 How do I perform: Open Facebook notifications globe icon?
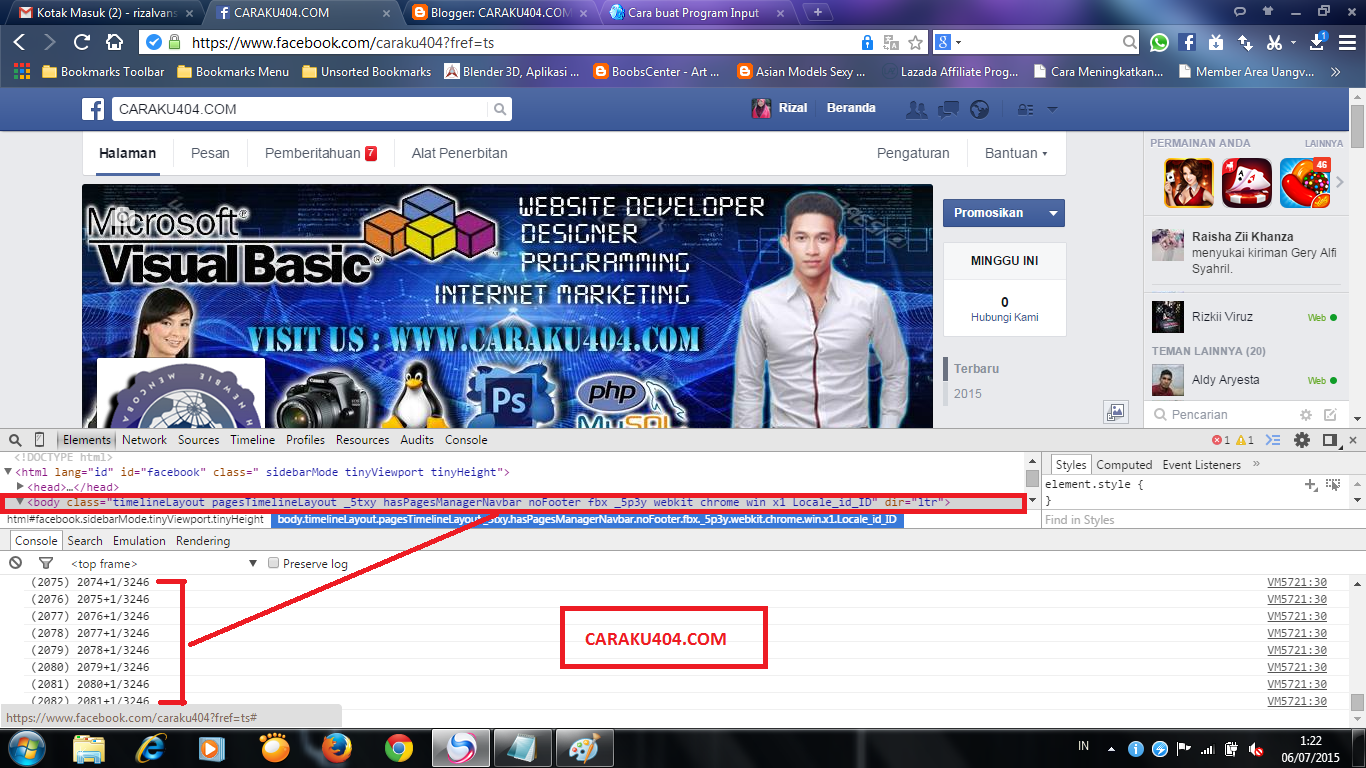(x=979, y=109)
